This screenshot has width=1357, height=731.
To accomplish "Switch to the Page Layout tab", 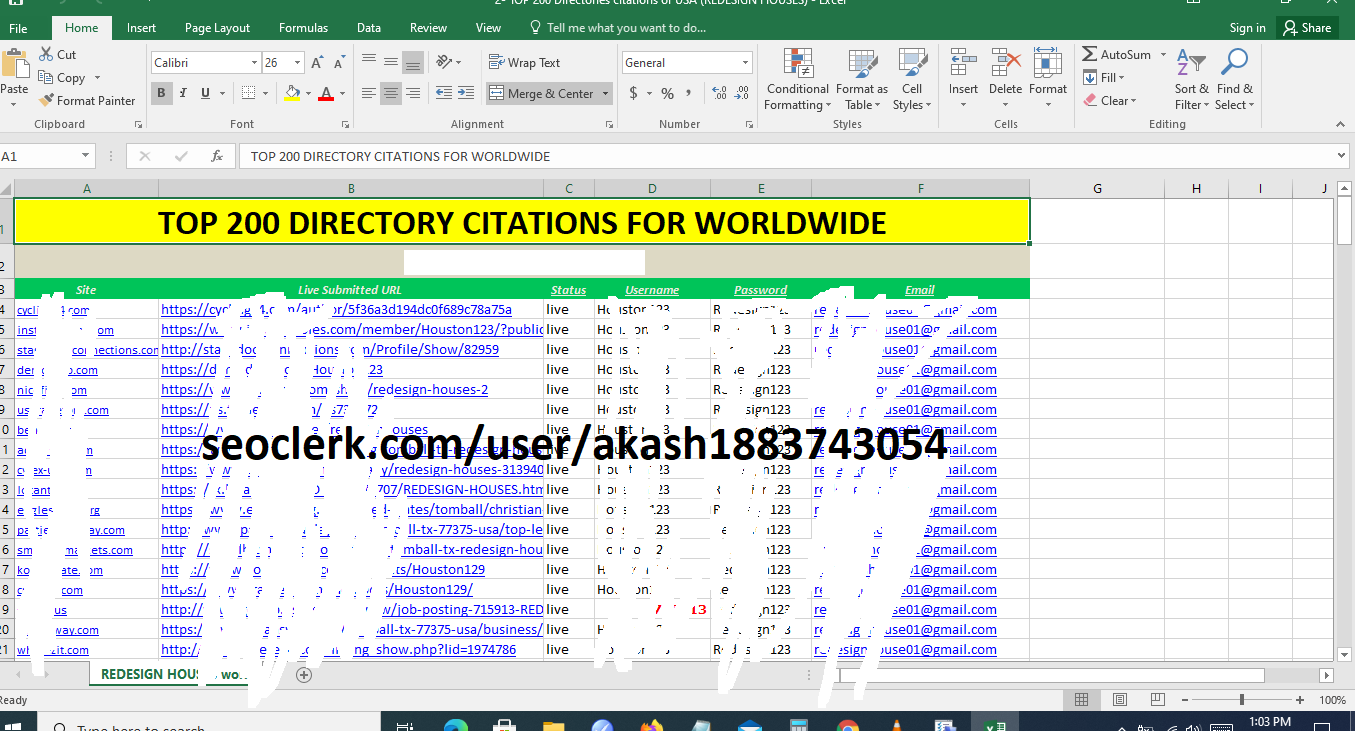I will click(x=217, y=28).
